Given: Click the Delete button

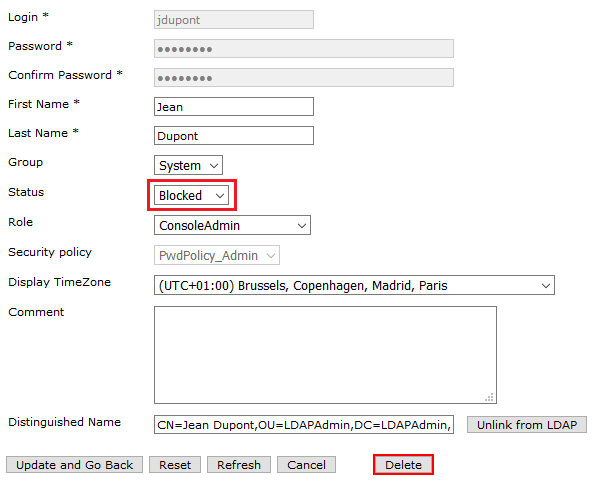Looking at the screenshot, I should pos(403,465).
